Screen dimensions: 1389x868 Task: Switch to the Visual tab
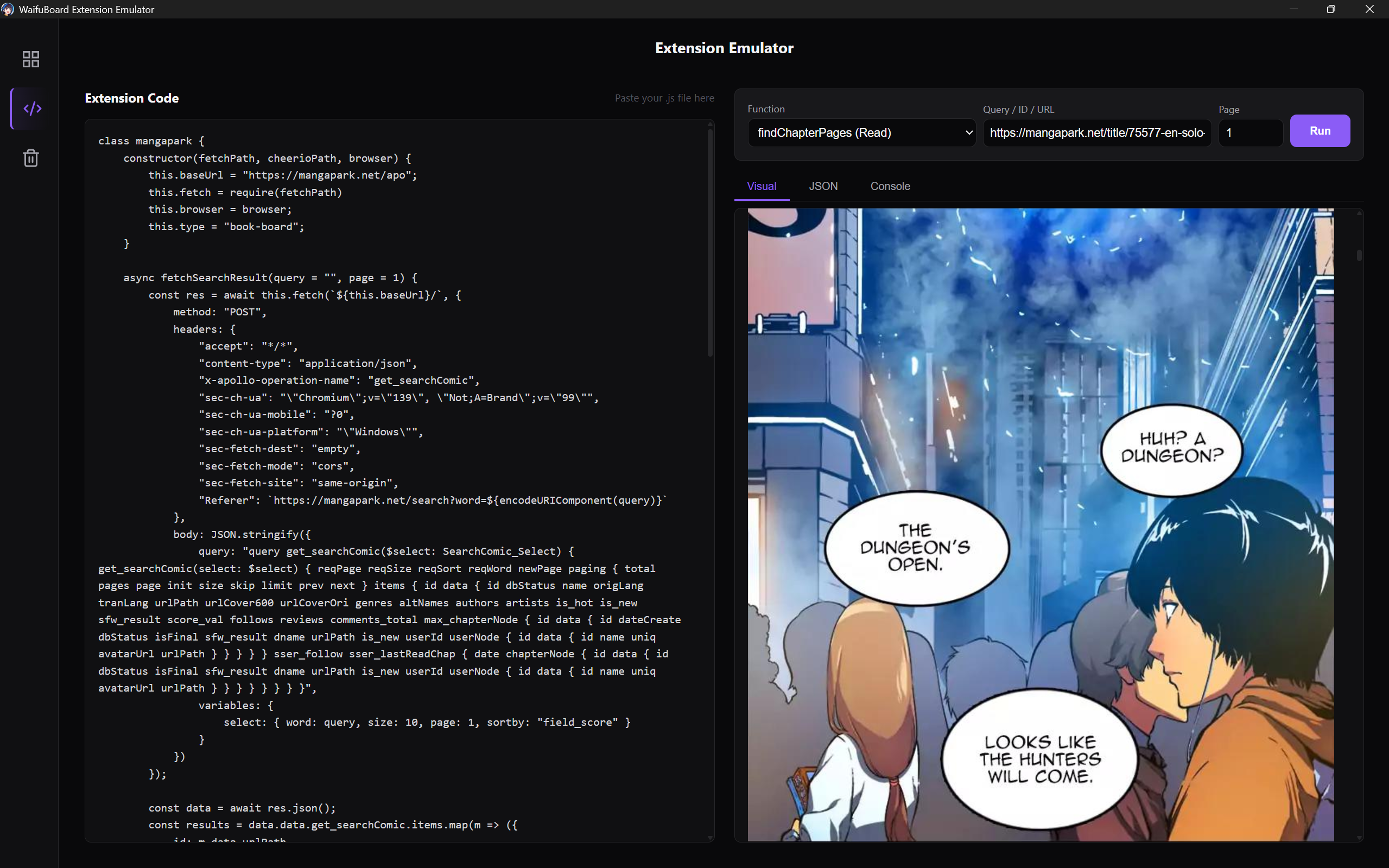[x=761, y=186]
